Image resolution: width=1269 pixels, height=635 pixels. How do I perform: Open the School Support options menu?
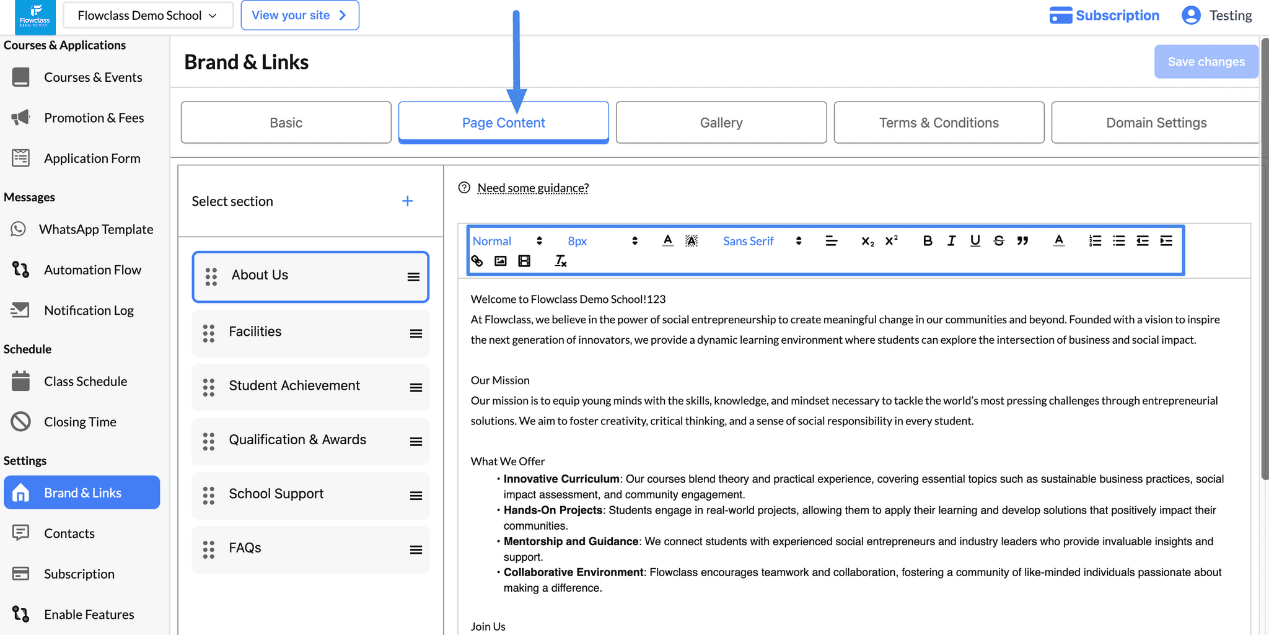(x=416, y=495)
